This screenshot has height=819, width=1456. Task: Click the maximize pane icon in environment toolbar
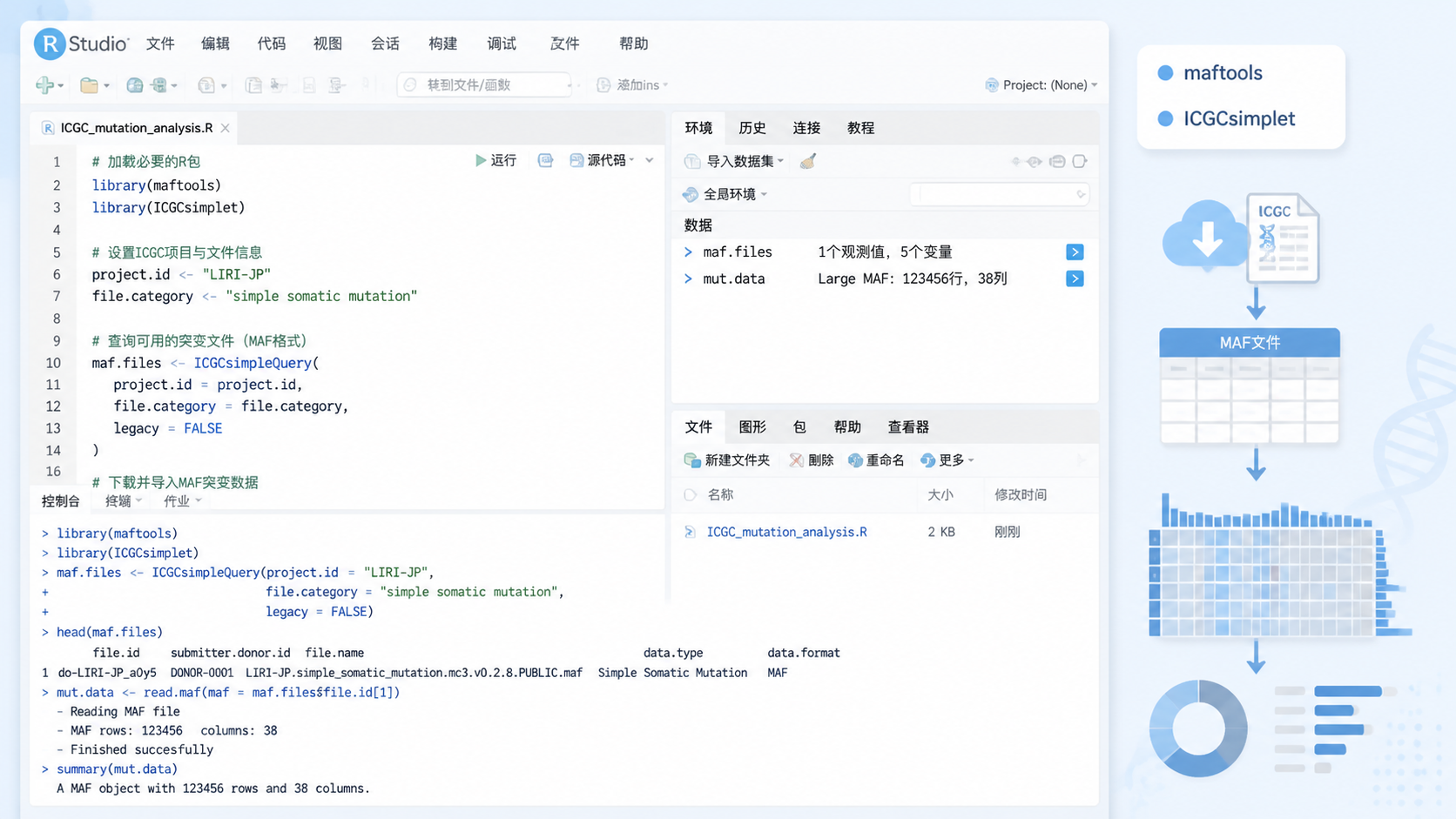(x=1080, y=161)
